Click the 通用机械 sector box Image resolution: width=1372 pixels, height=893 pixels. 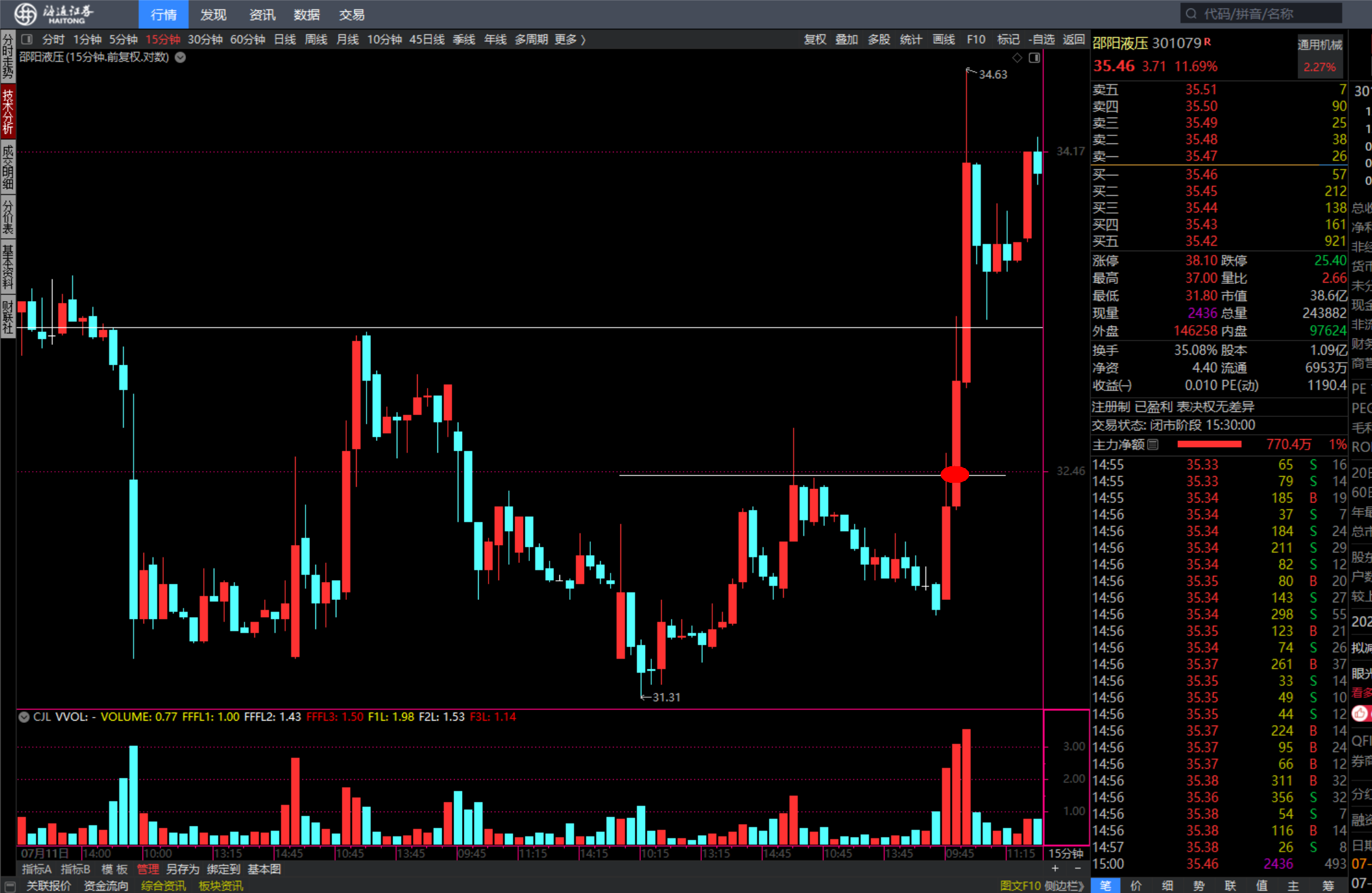pos(1320,56)
